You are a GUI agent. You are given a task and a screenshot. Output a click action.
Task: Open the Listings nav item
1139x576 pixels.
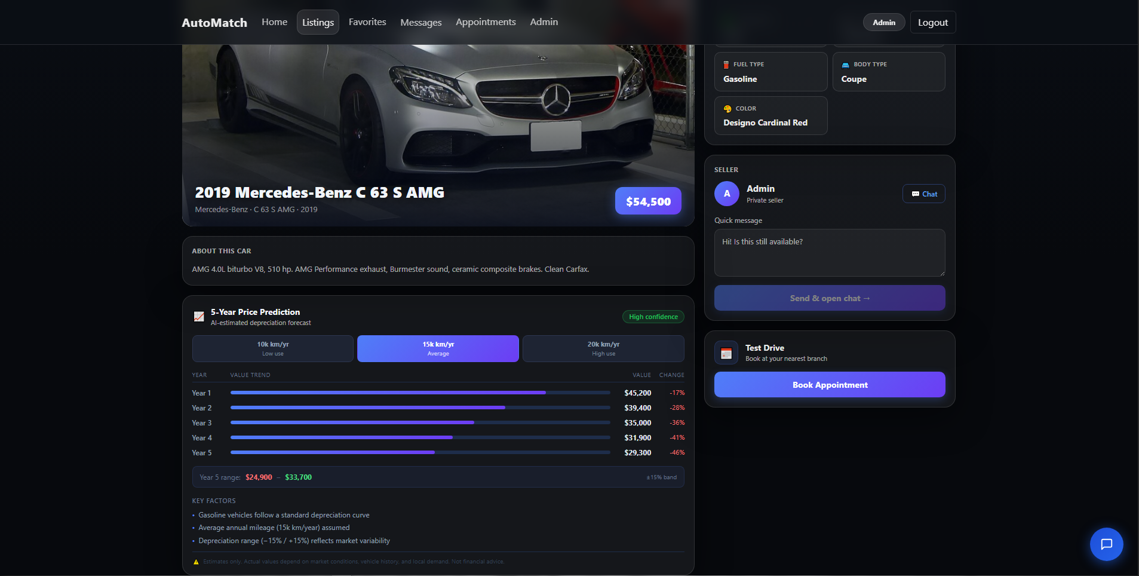(318, 23)
